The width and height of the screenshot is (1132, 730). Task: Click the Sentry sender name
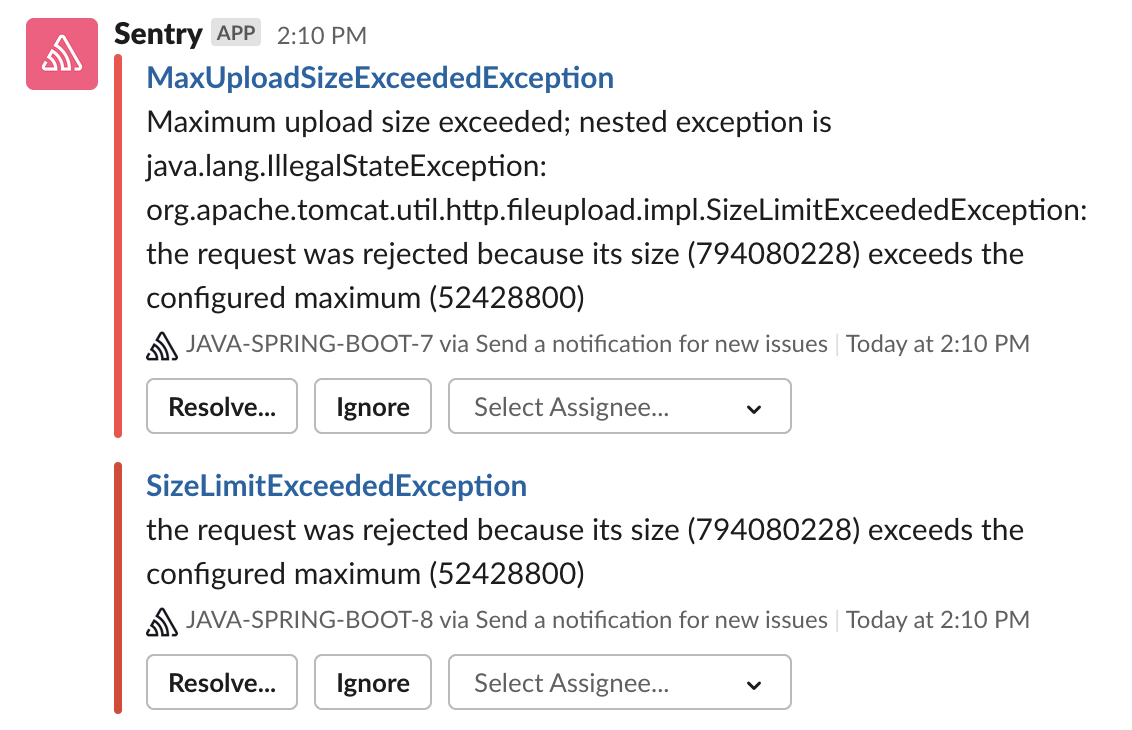pyautogui.click(x=158, y=34)
